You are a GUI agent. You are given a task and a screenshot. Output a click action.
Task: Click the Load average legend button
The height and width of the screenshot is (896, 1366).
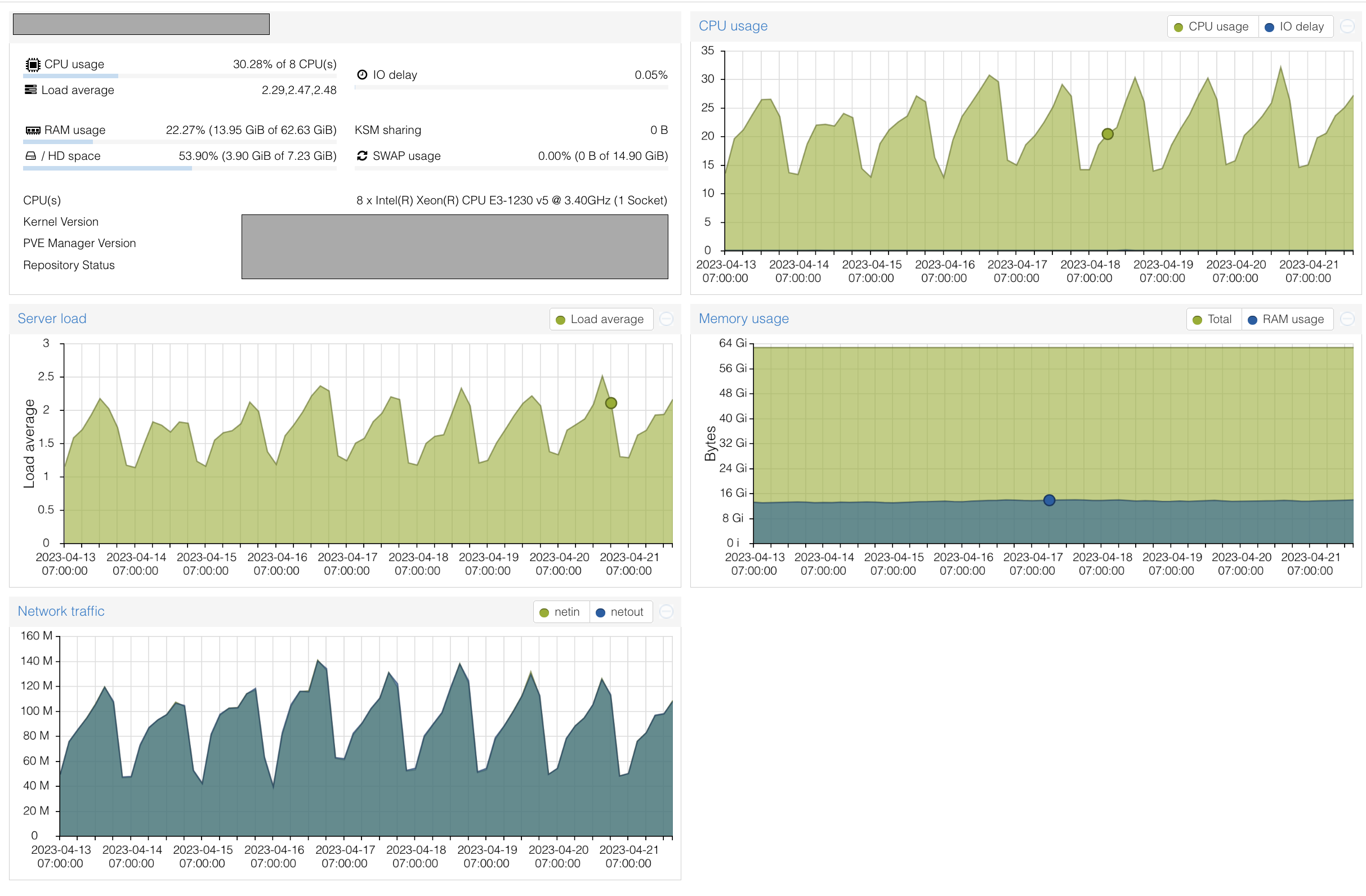pyautogui.click(x=600, y=319)
